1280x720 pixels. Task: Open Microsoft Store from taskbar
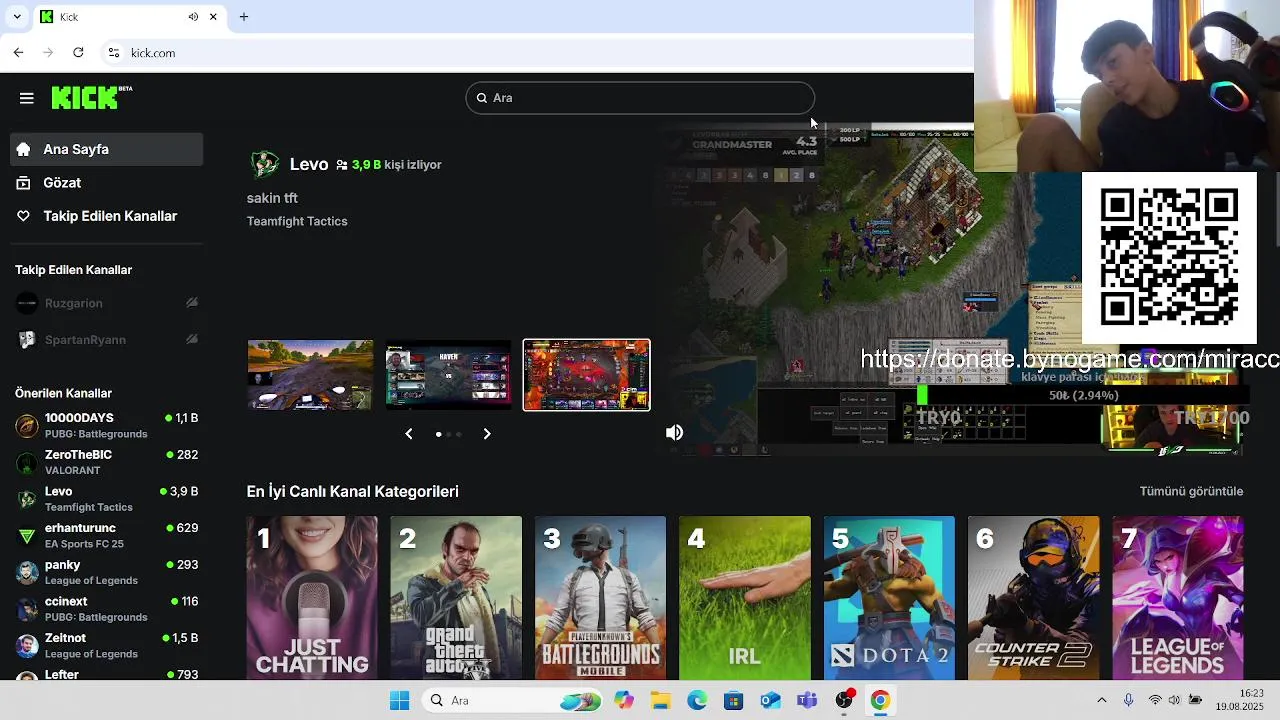[734, 700]
